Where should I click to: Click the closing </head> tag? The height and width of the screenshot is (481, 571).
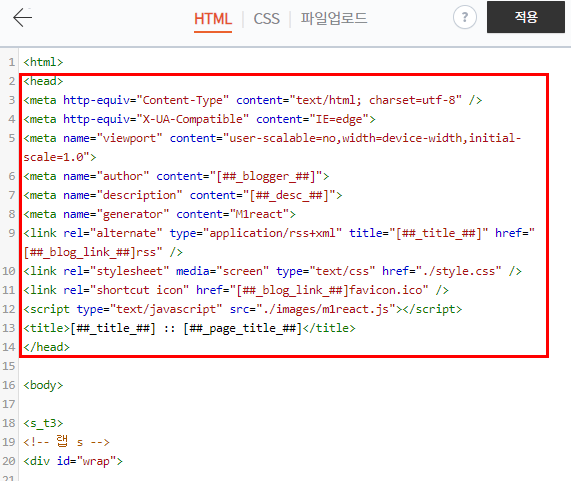[47, 347]
